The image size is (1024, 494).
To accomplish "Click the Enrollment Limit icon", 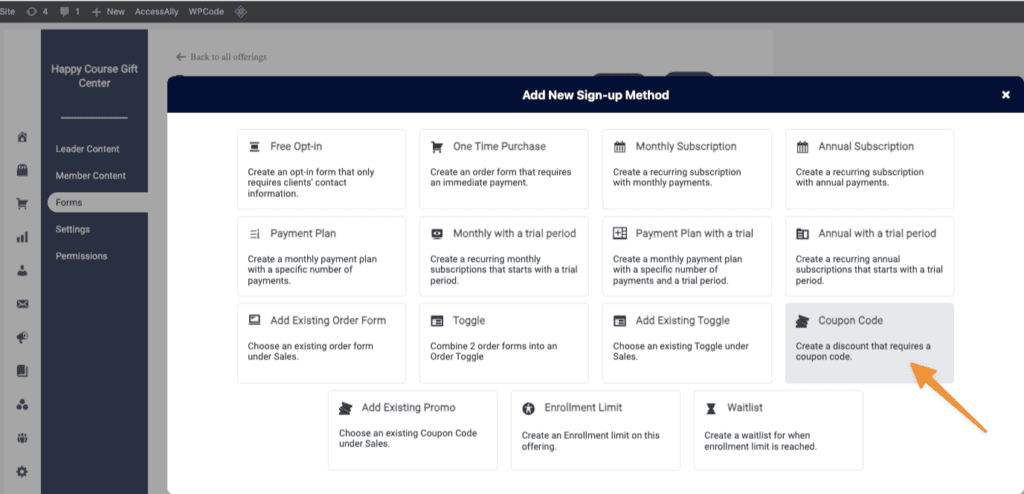I will point(529,408).
